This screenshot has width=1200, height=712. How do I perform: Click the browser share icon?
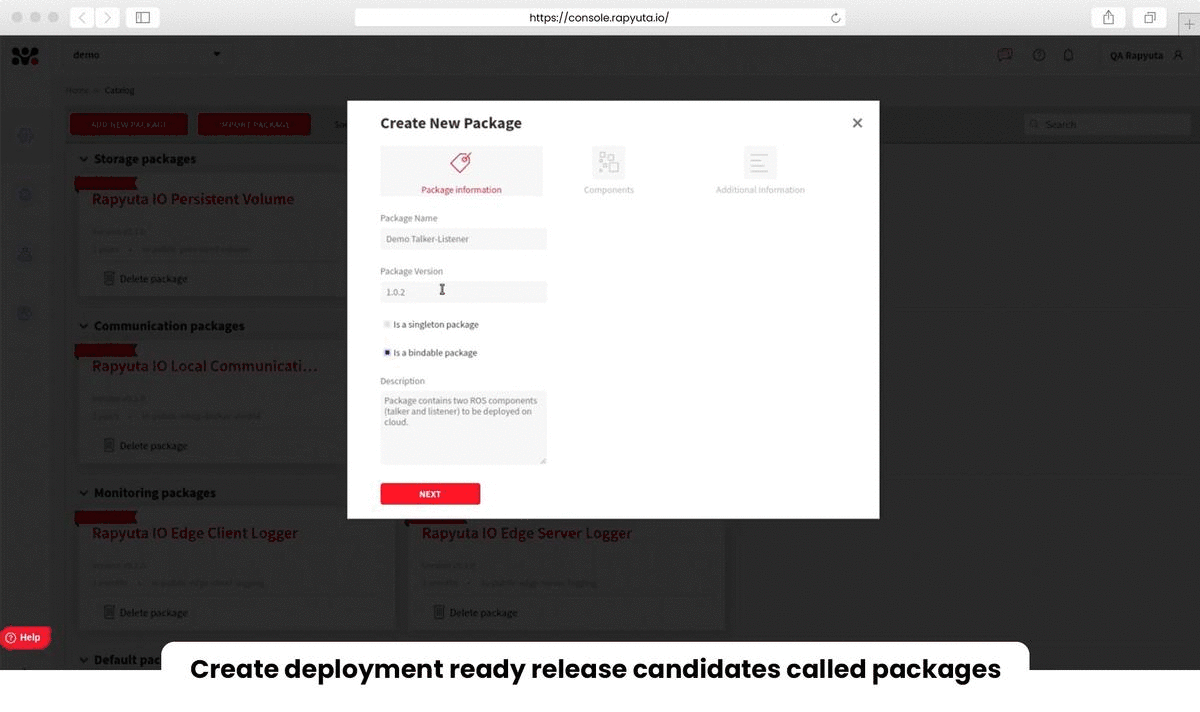1108,18
